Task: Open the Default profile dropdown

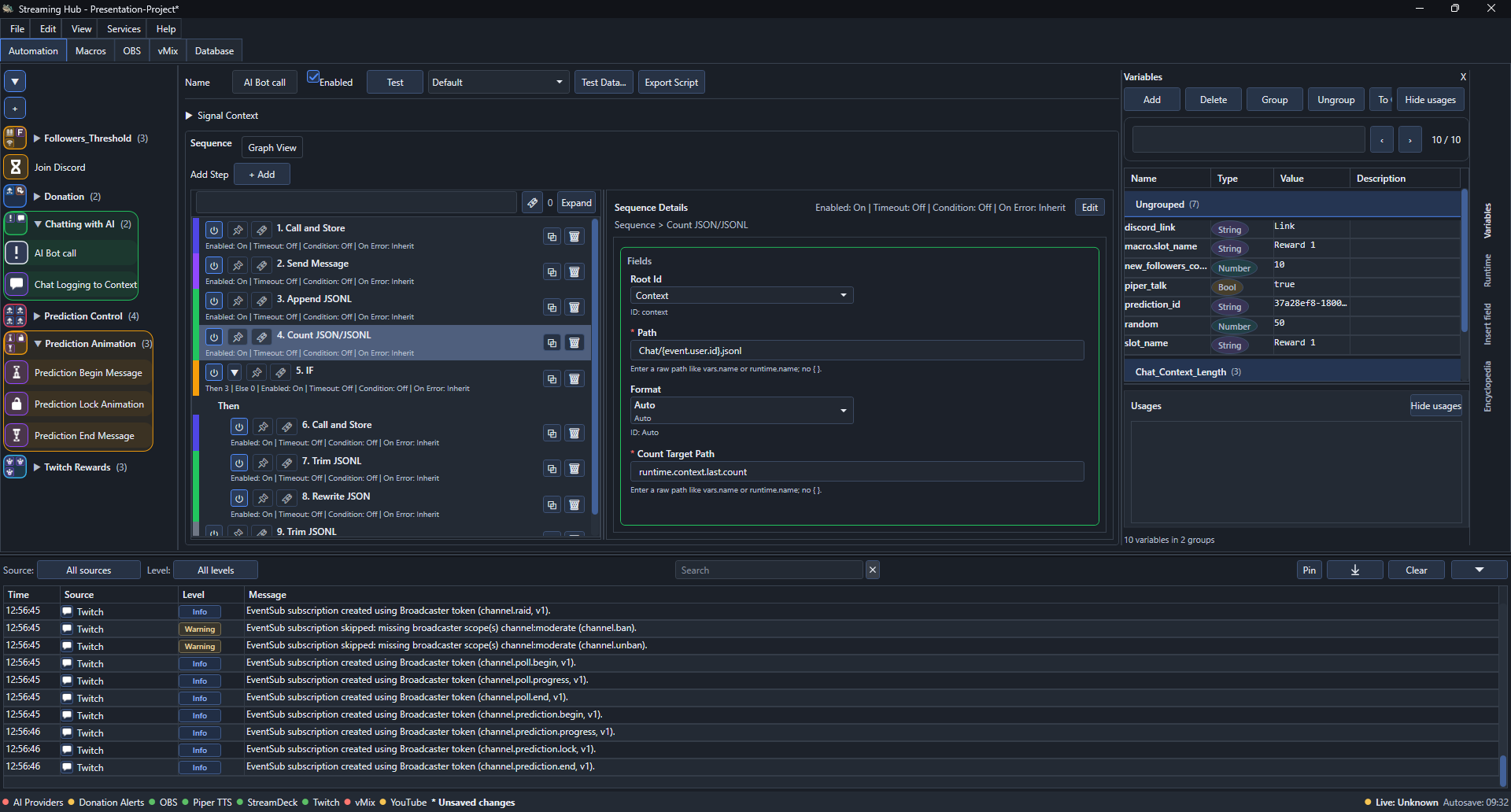Action: pyautogui.click(x=498, y=83)
